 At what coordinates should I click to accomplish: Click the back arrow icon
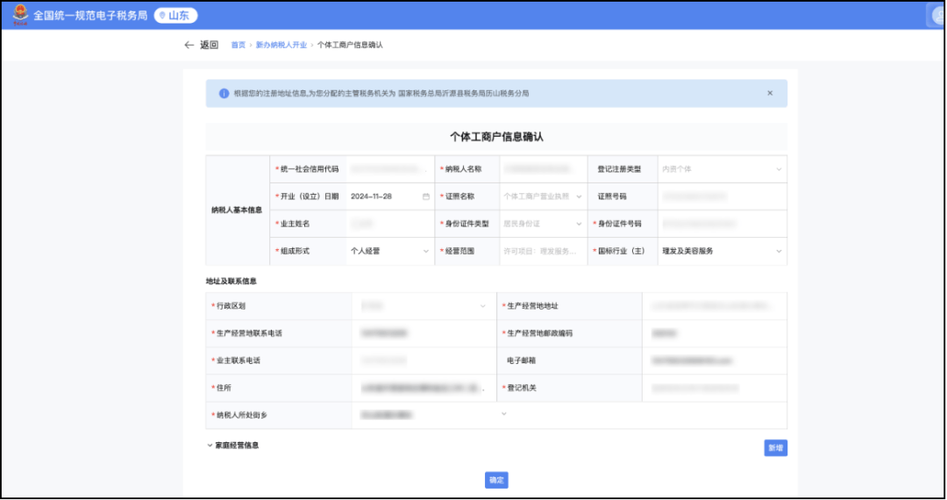pyautogui.click(x=189, y=45)
